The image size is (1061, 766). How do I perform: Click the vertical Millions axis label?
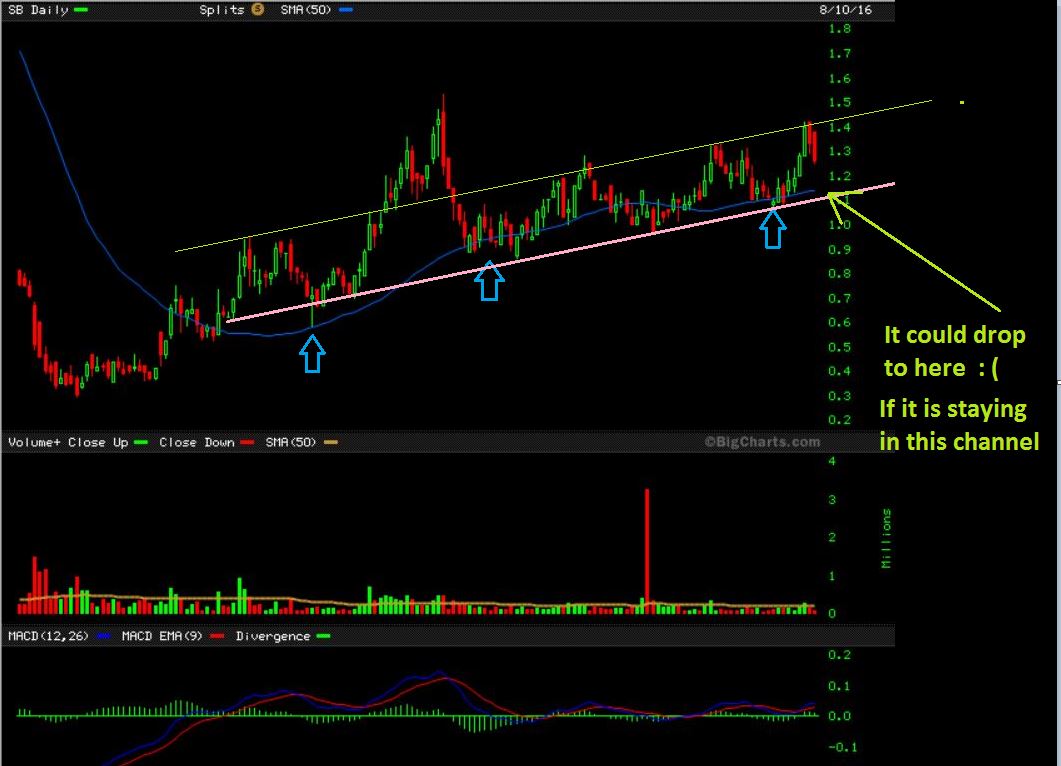(886, 539)
